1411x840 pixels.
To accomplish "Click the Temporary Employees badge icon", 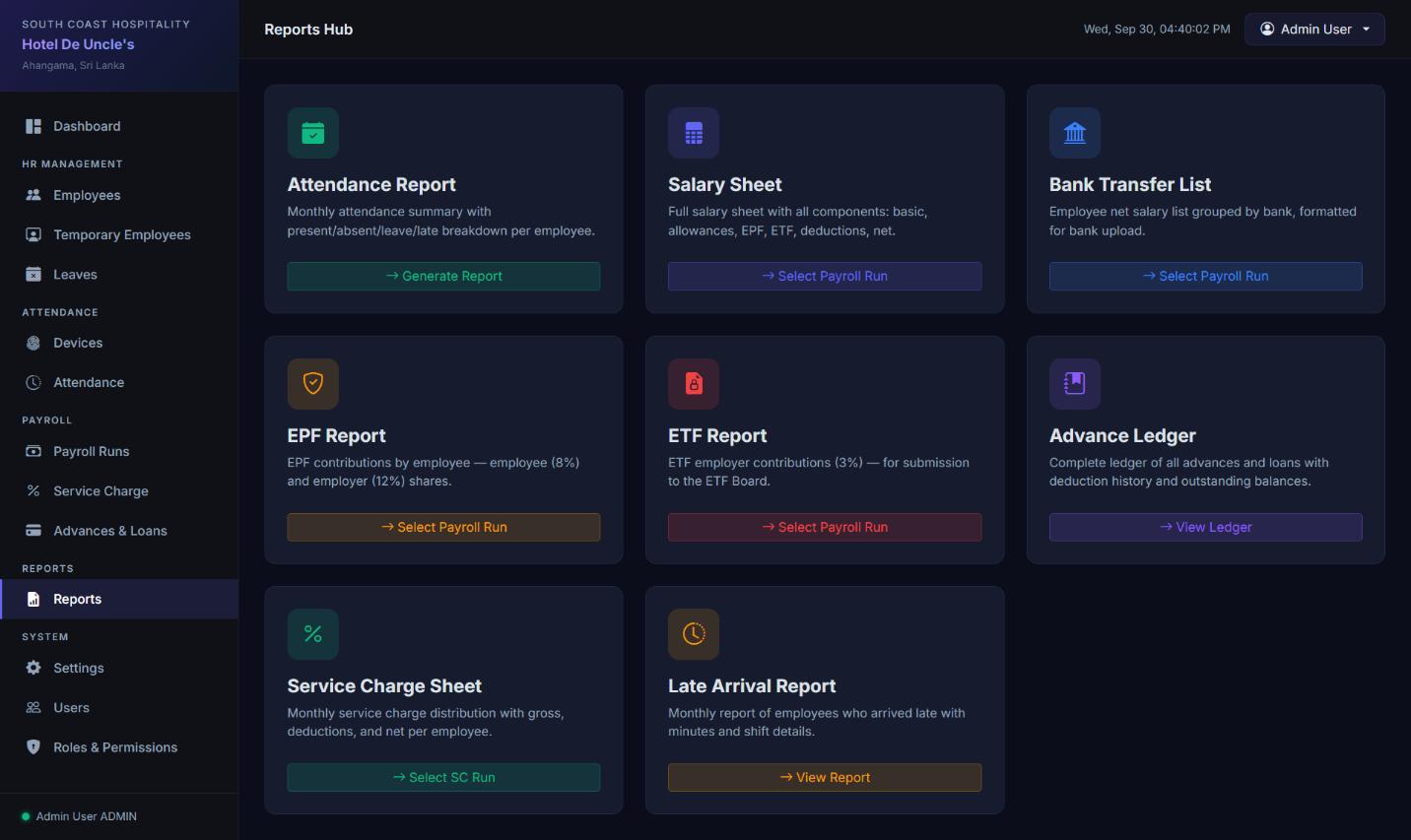I will 34,234.
